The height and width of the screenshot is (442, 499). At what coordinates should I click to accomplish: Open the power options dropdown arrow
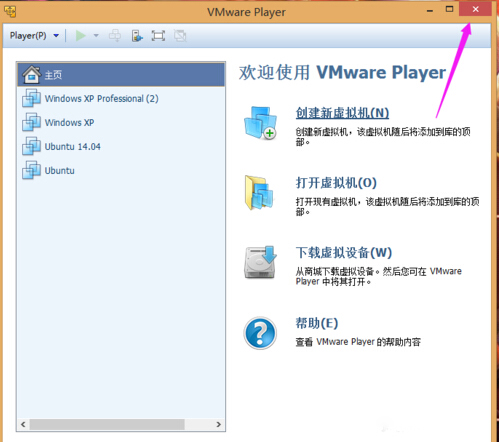click(96, 35)
